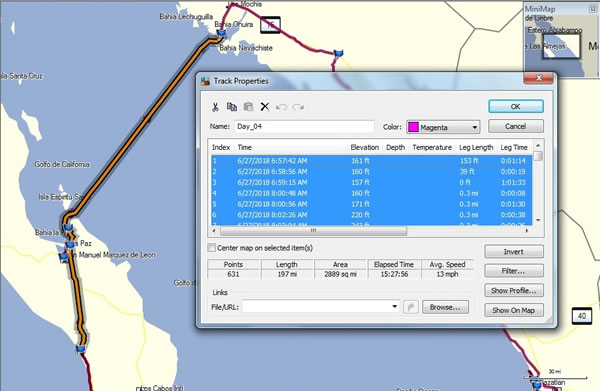Enable Center map on selected item(s)
This screenshot has width=600, height=391.
tap(211, 248)
